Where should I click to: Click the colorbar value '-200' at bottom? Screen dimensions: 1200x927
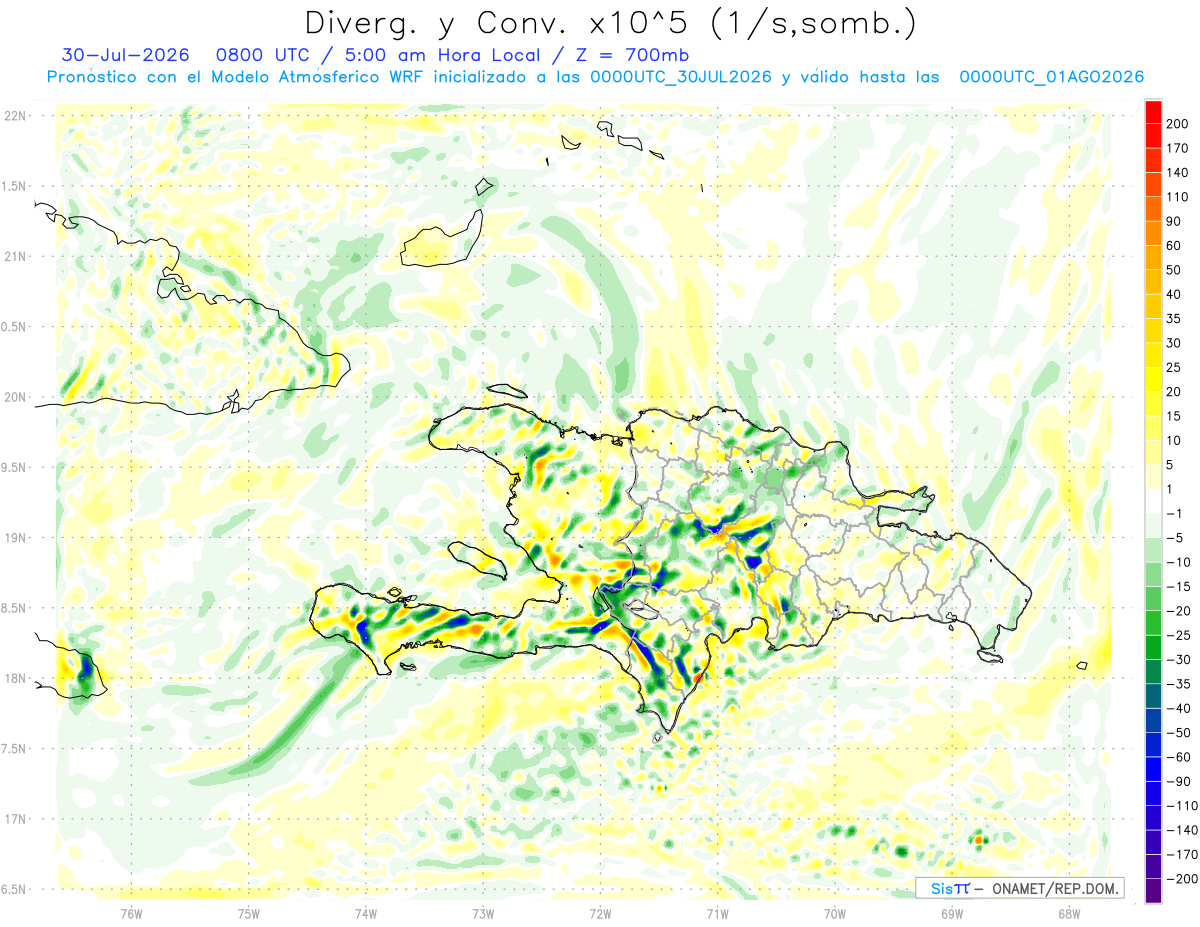[1181, 879]
